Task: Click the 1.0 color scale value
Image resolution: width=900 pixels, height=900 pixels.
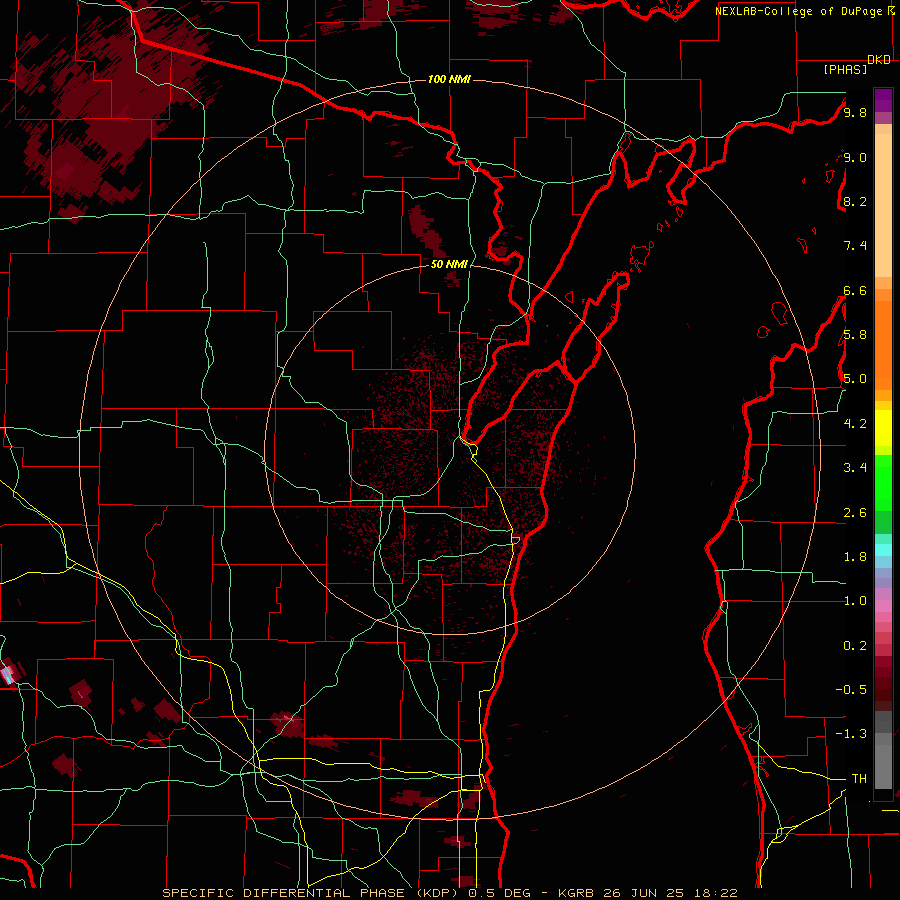Action: [x=855, y=601]
